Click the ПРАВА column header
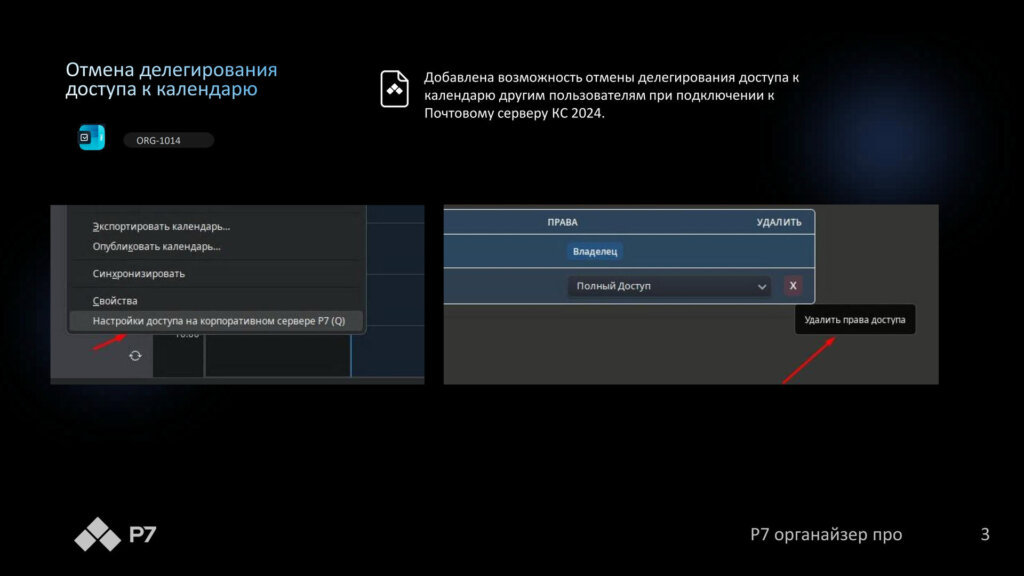 [x=562, y=222]
